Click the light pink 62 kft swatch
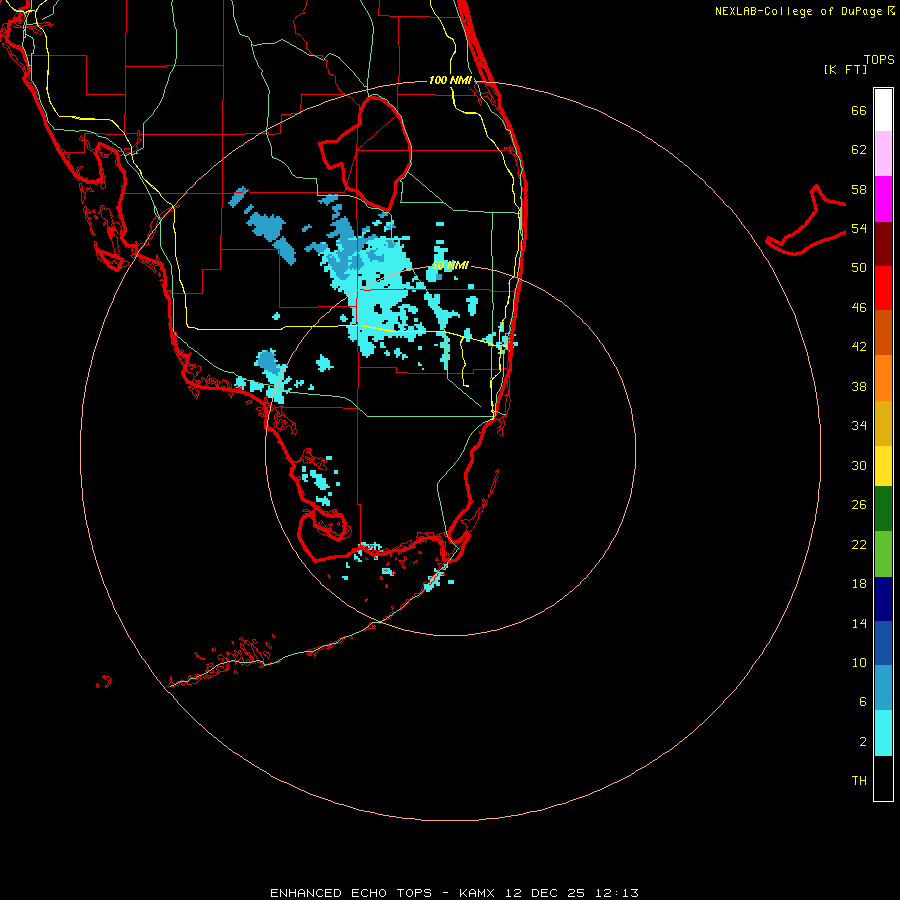The width and height of the screenshot is (900, 900). click(883, 153)
